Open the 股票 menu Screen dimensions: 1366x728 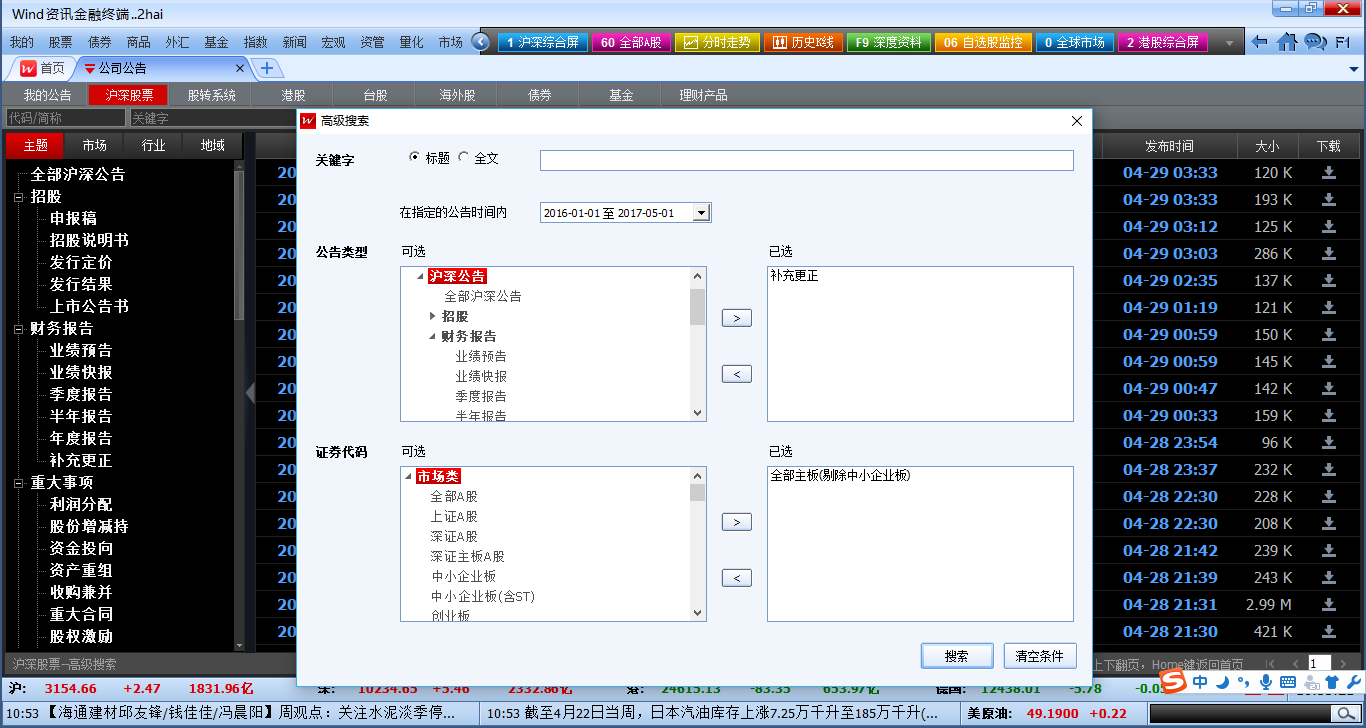point(60,42)
